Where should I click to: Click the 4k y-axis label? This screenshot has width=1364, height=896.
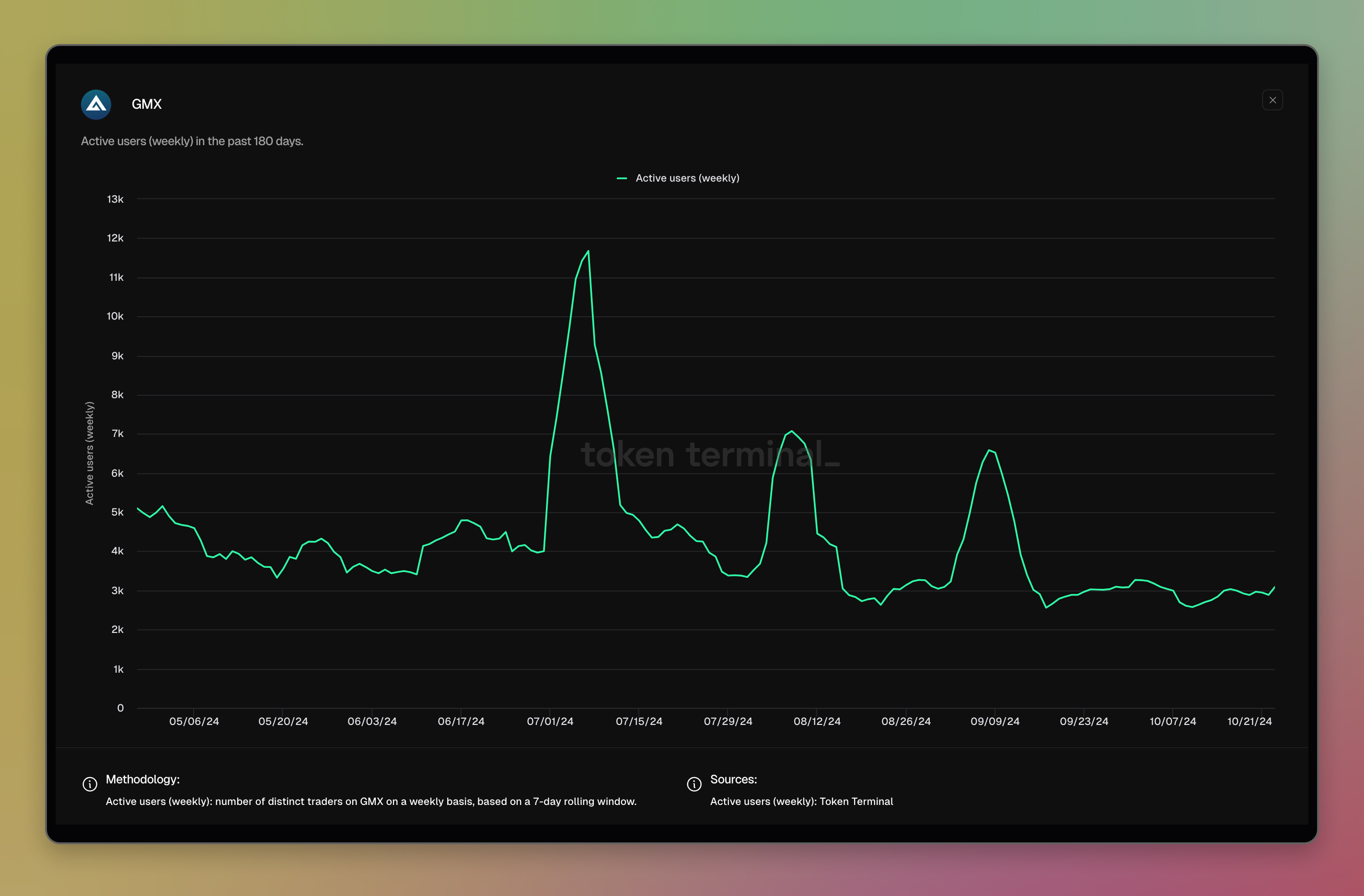click(117, 551)
